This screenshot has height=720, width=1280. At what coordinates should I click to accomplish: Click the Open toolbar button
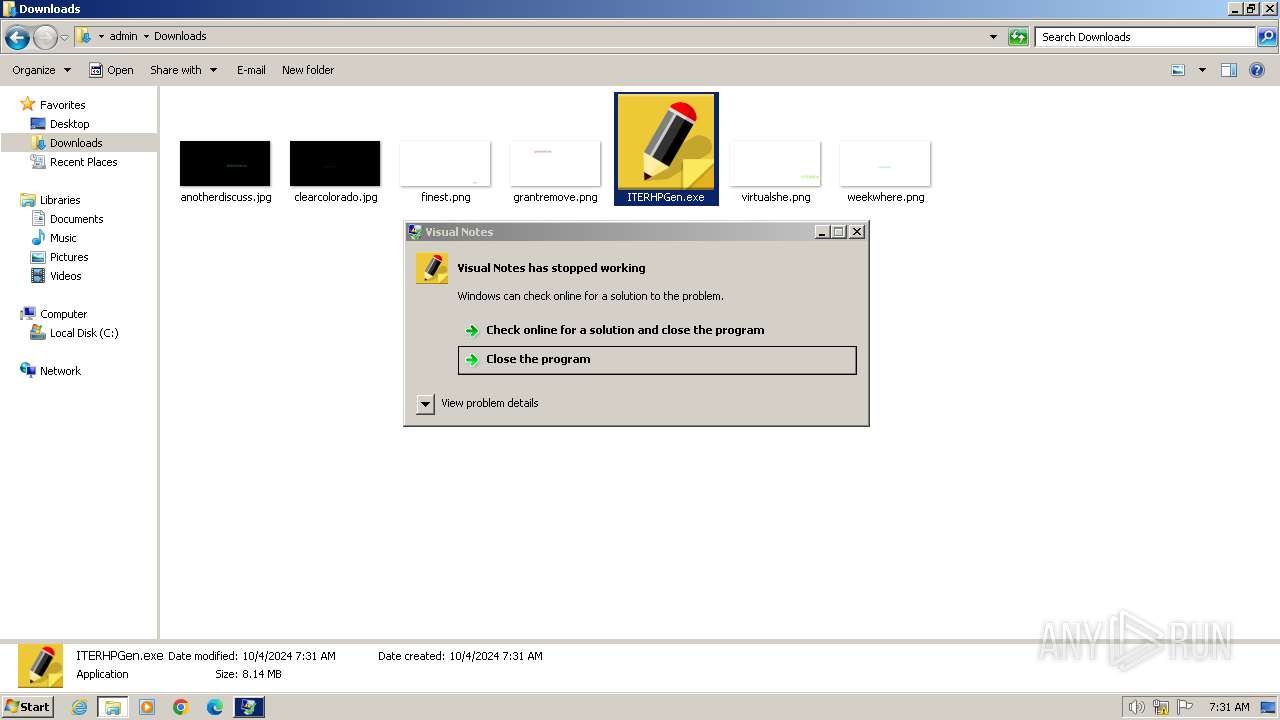(111, 70)
